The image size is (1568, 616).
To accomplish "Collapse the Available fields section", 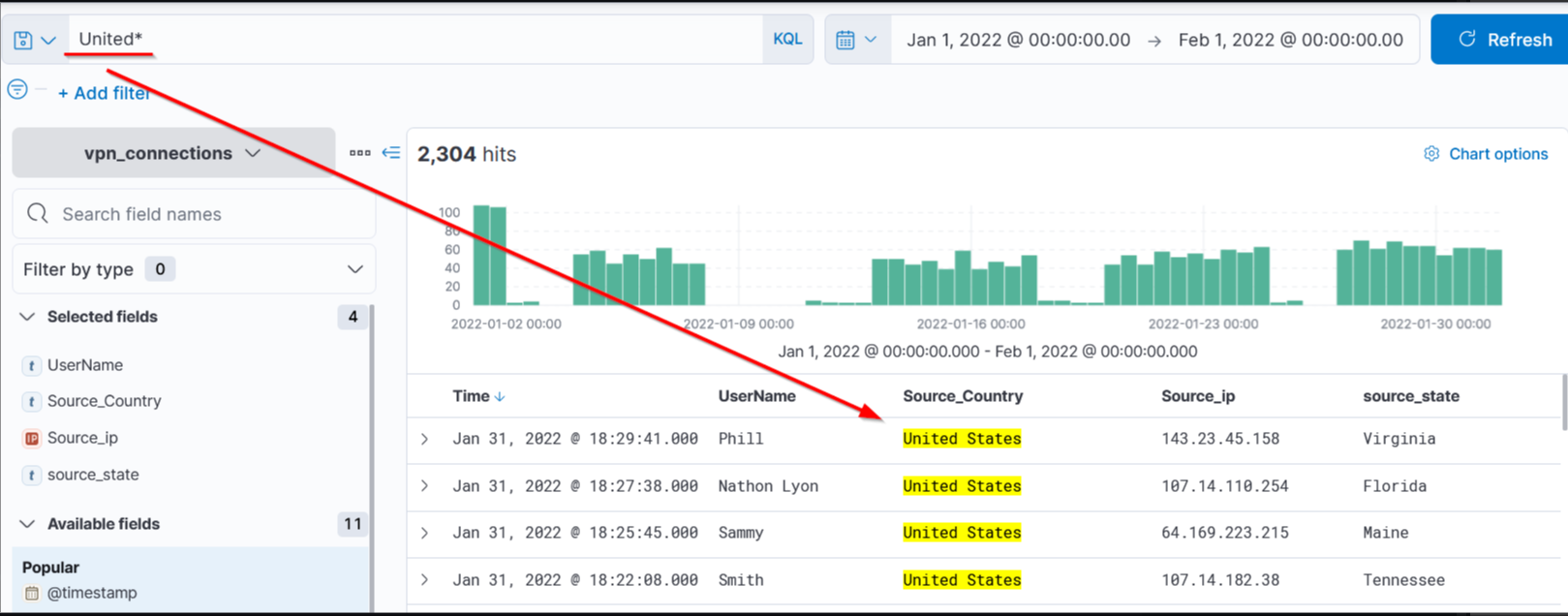I will (x=27, y=524).
